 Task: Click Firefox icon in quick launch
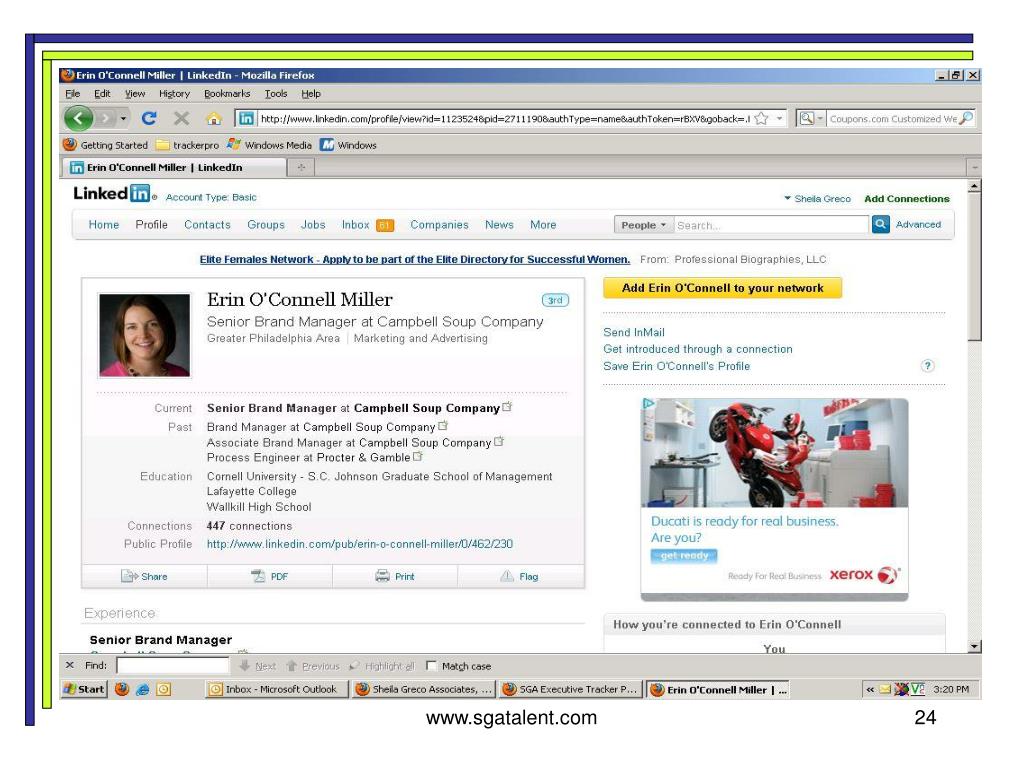pyautogui.click(x=121, y=689)
